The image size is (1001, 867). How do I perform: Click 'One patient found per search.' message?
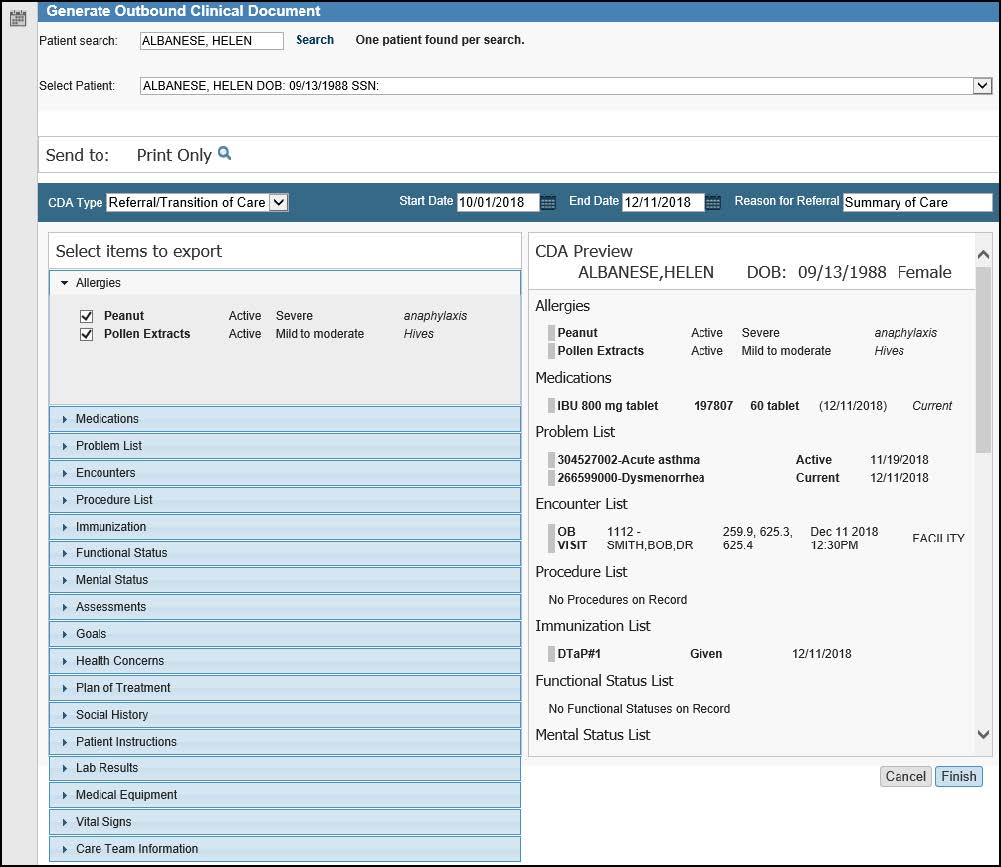(440, 40)
